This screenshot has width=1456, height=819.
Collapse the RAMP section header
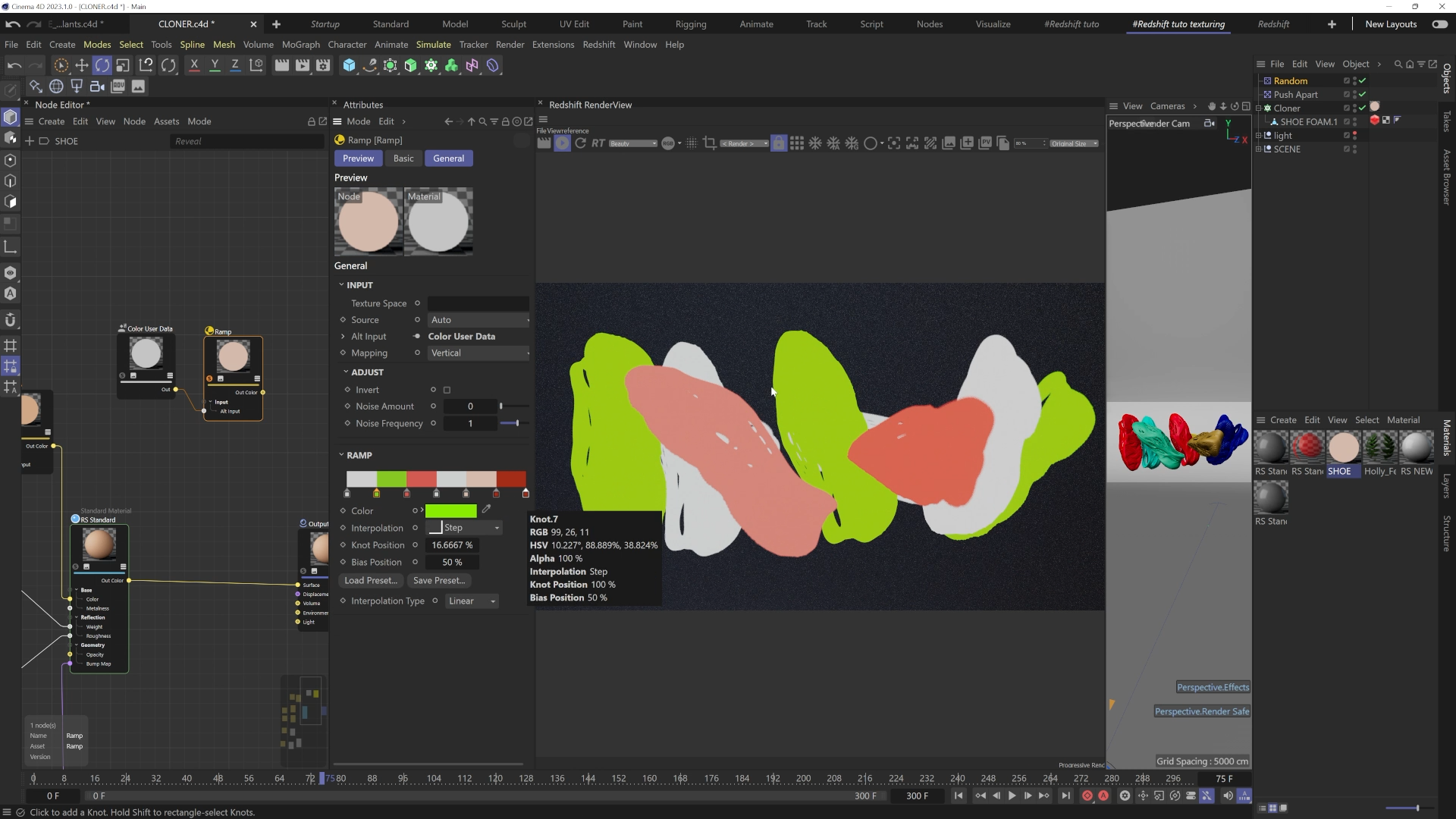click(359, 456)
